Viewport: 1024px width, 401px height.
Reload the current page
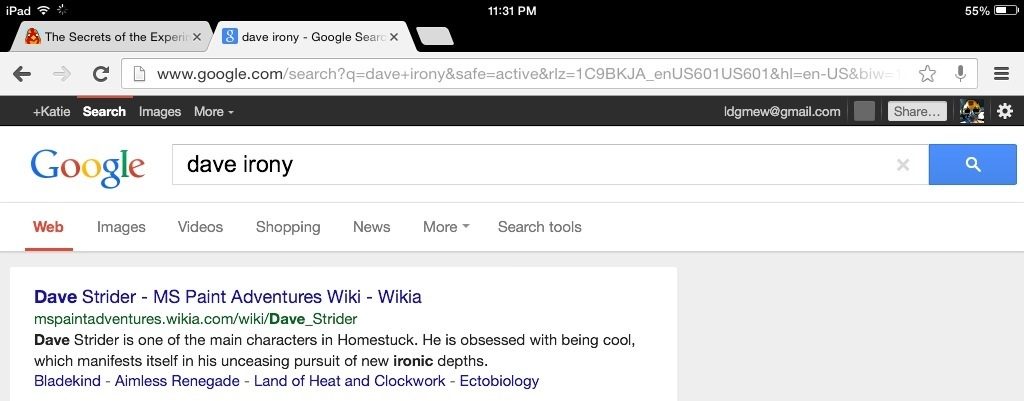coord(100,73)
